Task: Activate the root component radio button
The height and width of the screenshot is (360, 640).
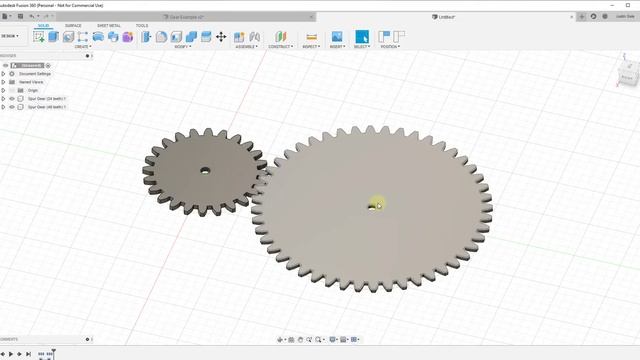Action: click(x=48, y=65)
